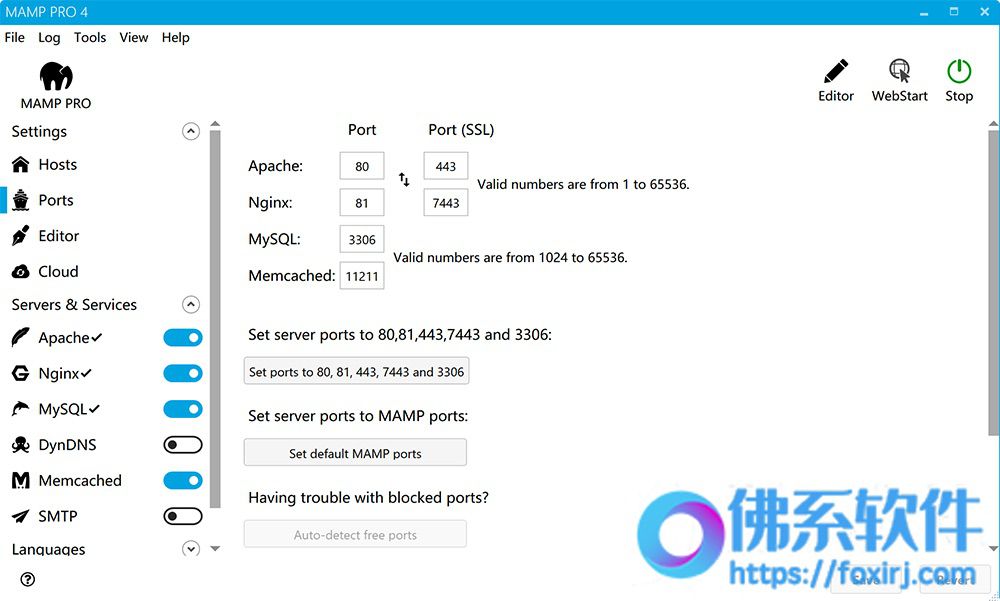Screen dimensions: 1000x601
Task: Expand the Languages section
Action: coord(191,549)
